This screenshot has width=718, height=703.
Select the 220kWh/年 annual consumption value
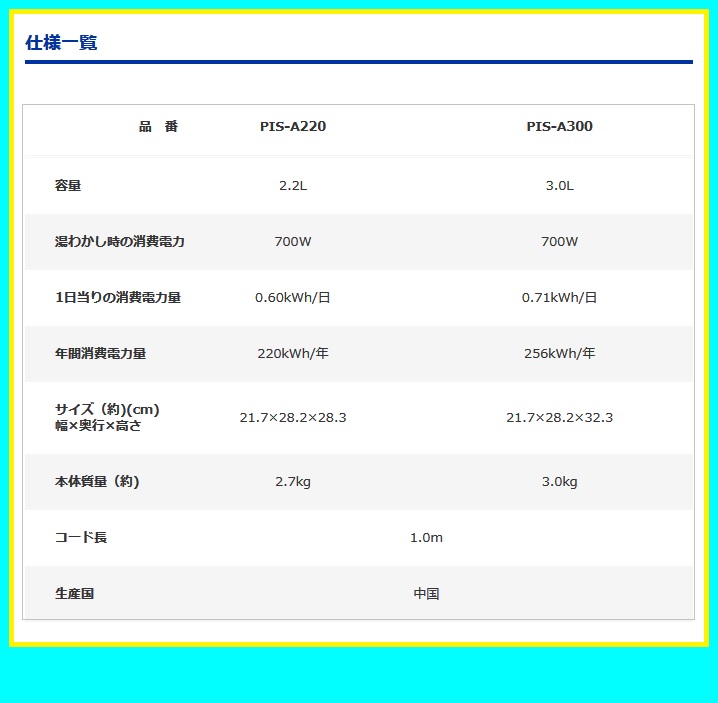coord(293,353)
